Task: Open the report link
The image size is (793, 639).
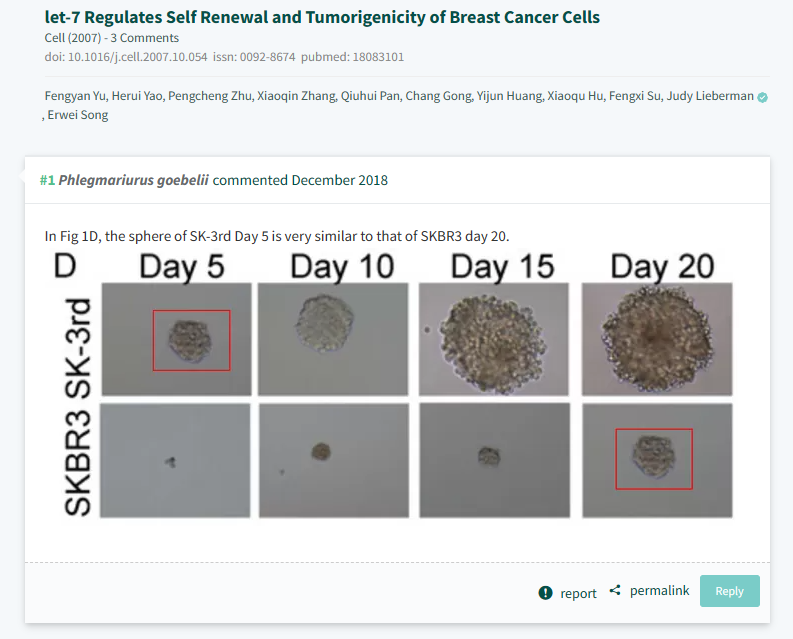Action: pos(578,593)
